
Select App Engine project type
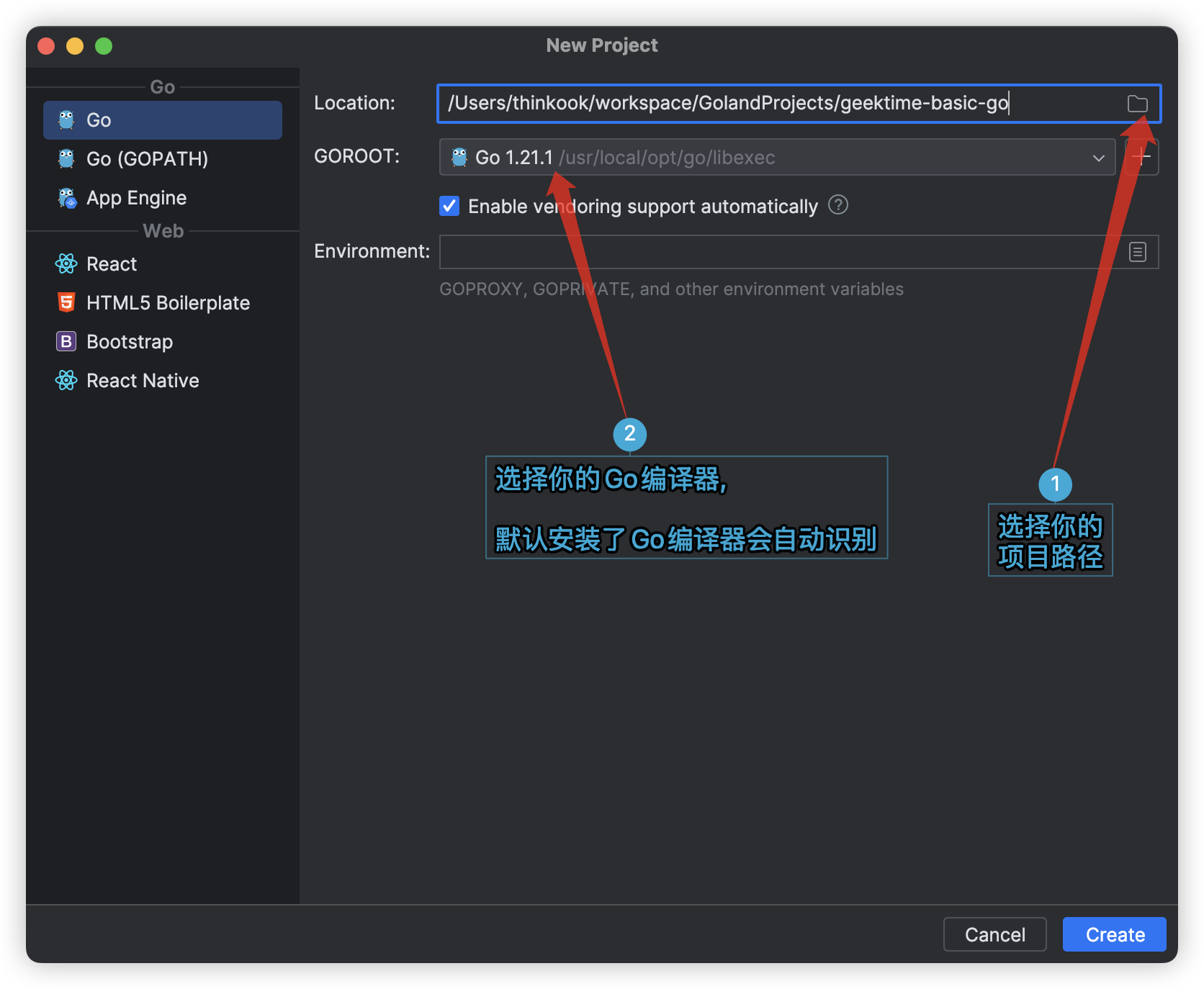pos(163,198)
